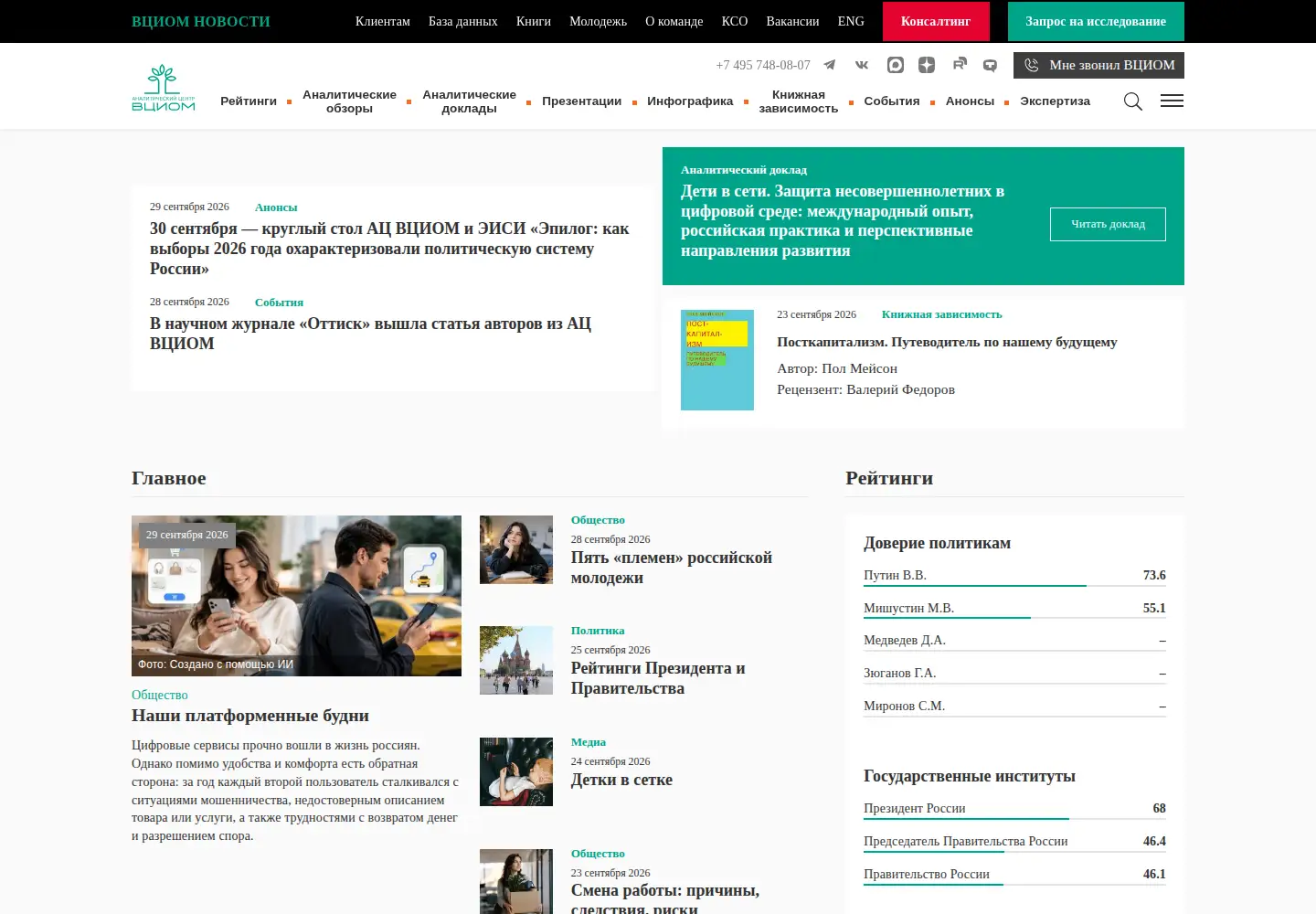The height and width of the screenshot is (914, 1316).
Task: Click the Путин В.В. rating row
Action: tap(1014, 576)
